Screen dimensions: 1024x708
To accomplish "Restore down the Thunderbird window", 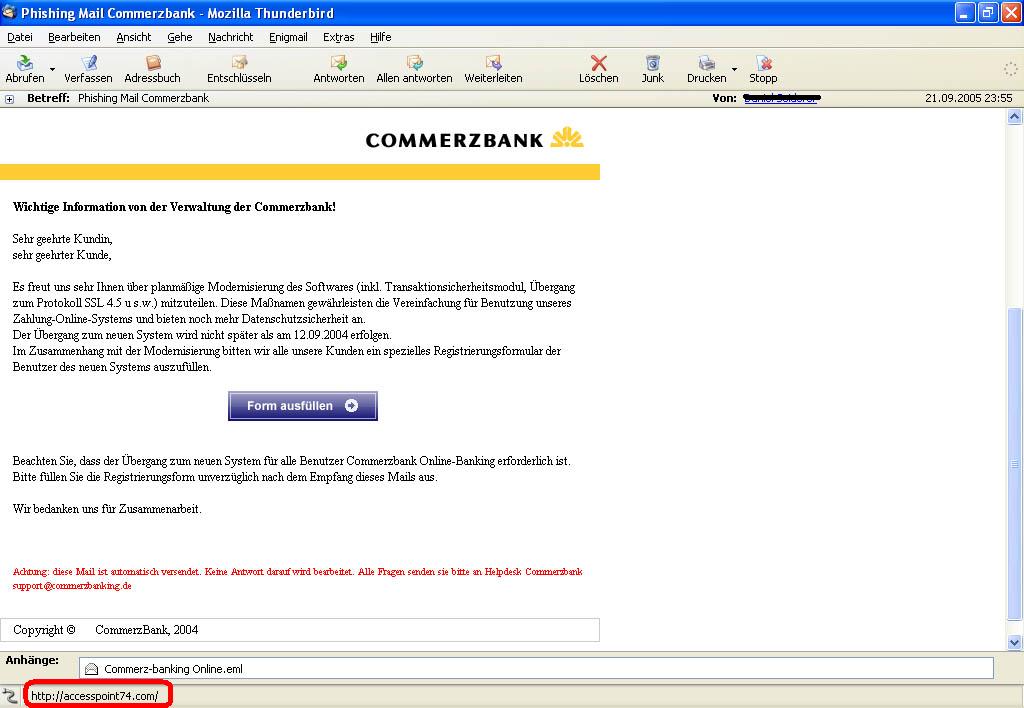I will click(x=988, y=12).
